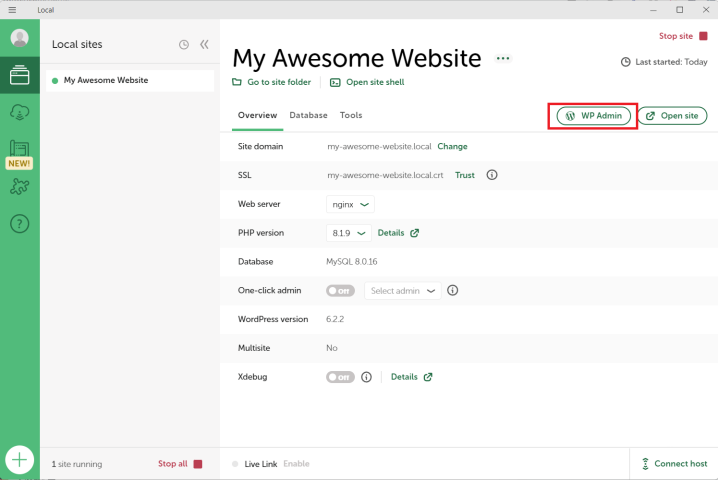Image resolution: width=718 pixels, height=480 pixels.
Task: Click the Connect host icon
Action: pos(645,464)
